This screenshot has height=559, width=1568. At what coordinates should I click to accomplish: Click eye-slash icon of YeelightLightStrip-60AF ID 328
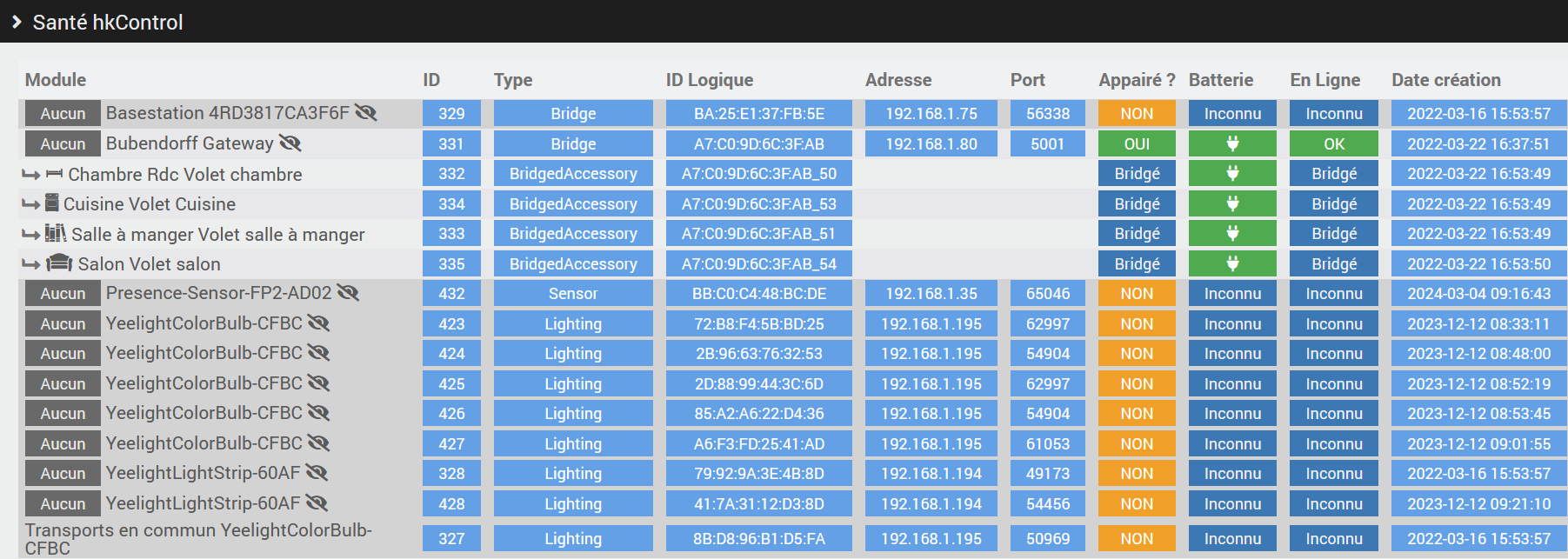point(317,473)
